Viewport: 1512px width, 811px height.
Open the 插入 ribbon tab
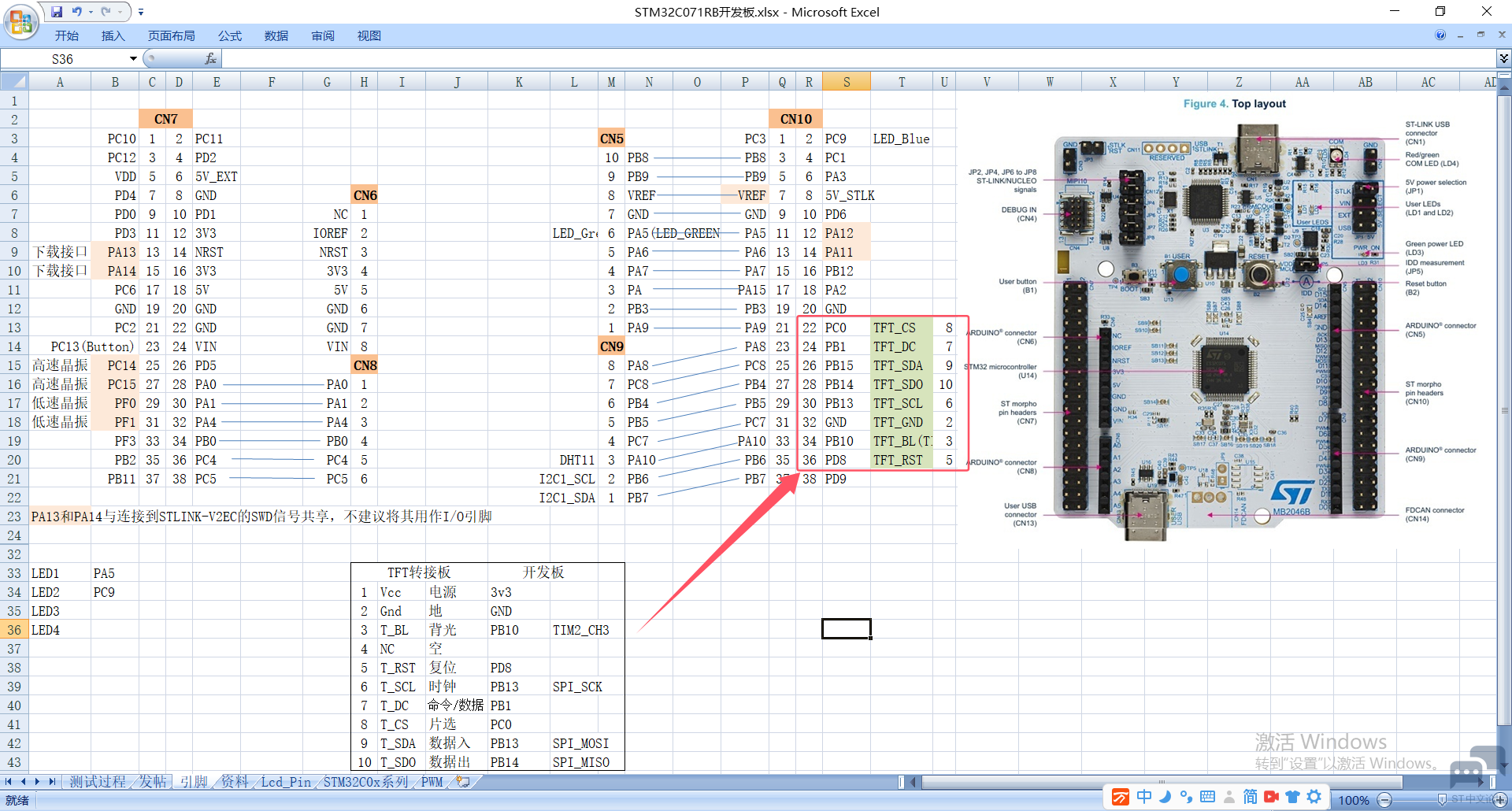click(x=113, y=35)
